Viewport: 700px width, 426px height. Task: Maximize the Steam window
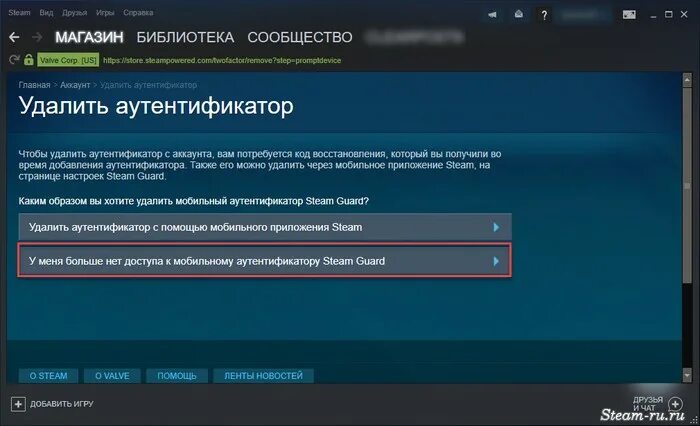tap(668, 15)
